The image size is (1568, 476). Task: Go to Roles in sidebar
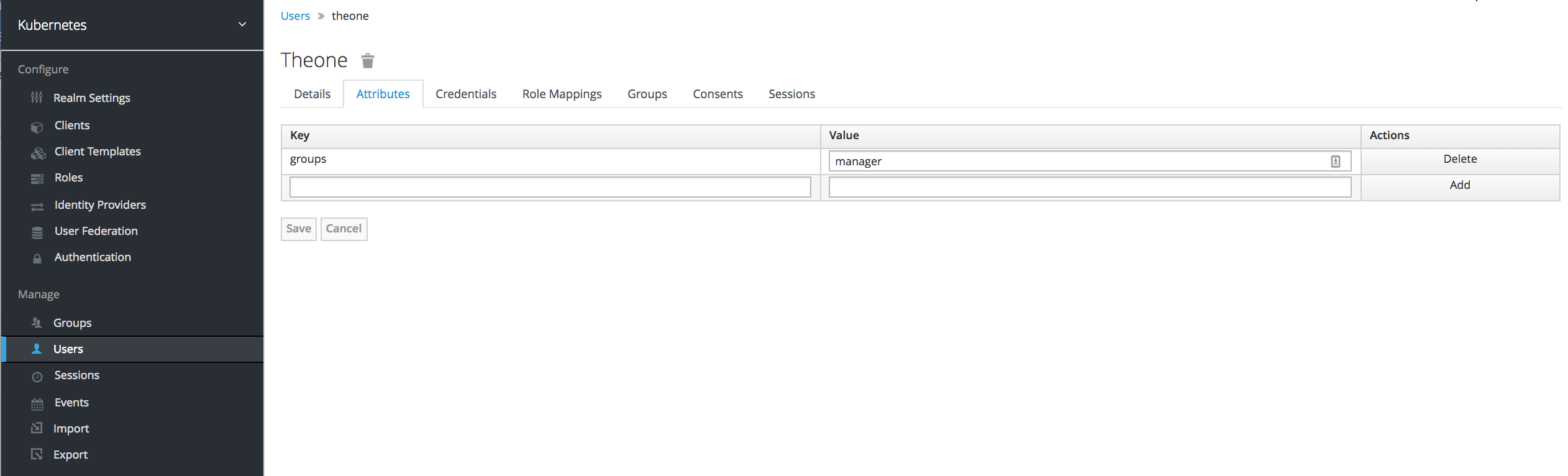tap(68, 178)
